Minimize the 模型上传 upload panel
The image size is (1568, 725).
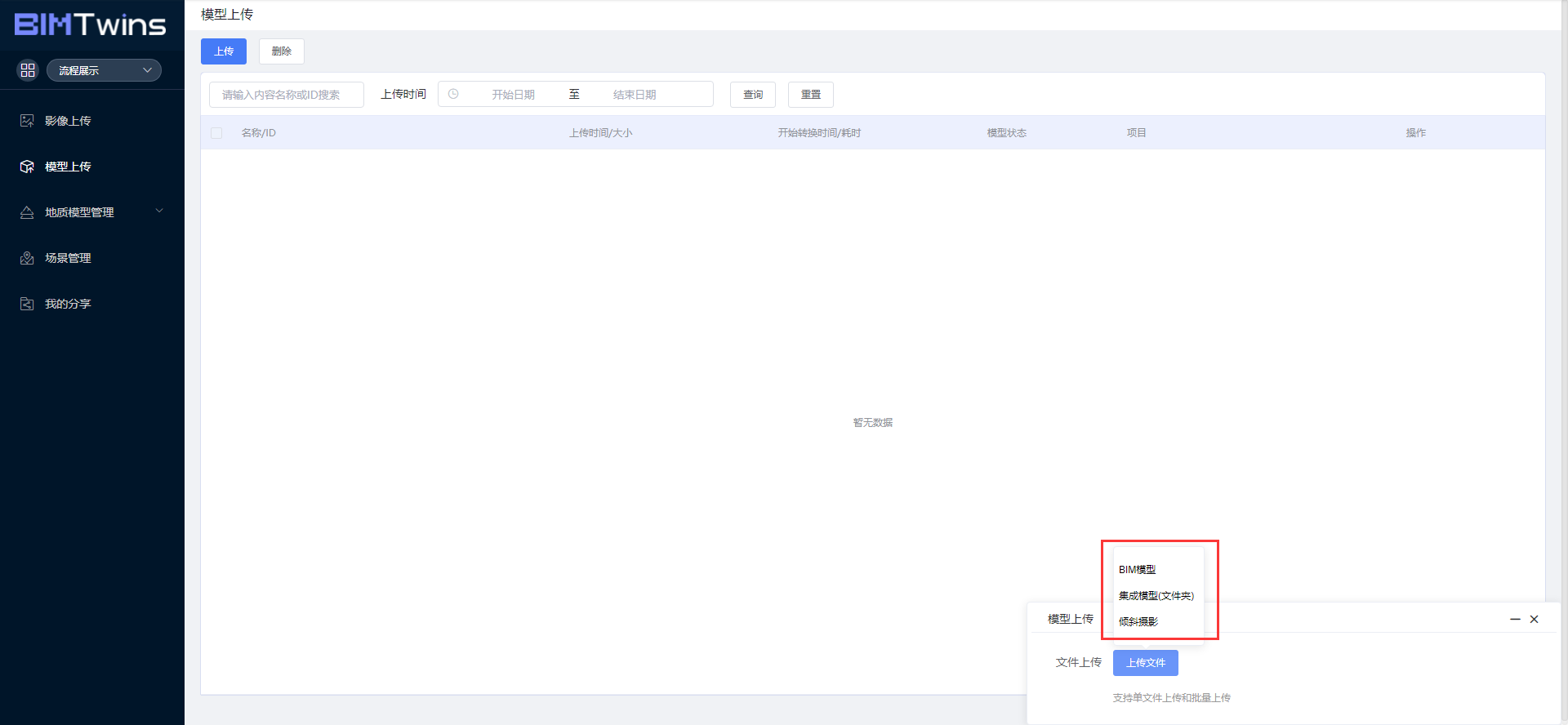pyautogui.click(x=1515, y=620)
